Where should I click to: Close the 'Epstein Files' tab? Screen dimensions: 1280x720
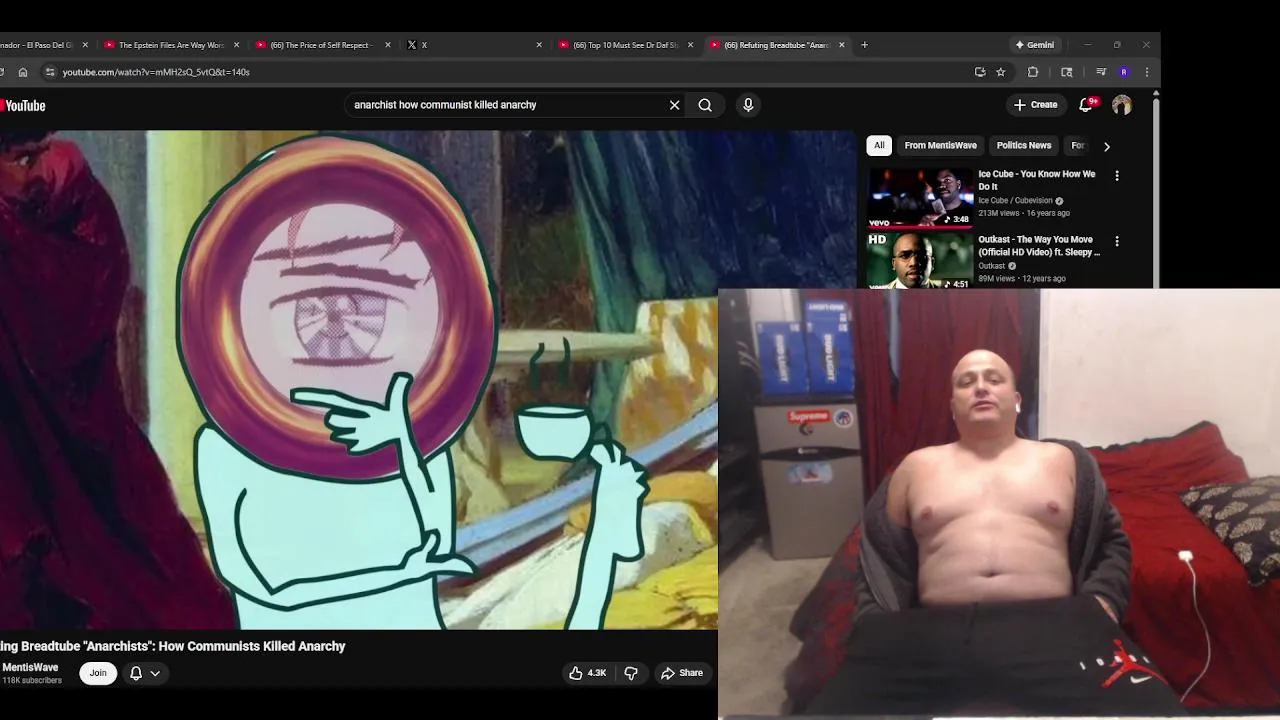pyautogui.click(x=237, y=45)
